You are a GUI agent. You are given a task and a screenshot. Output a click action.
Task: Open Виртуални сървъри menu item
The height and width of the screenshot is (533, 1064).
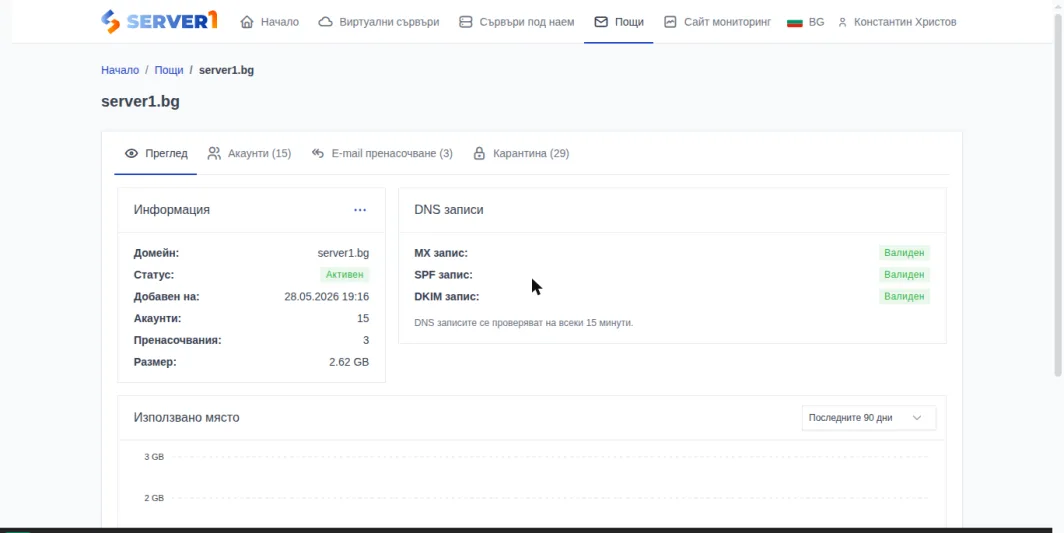pyautogui.click(x=379, y=22)
